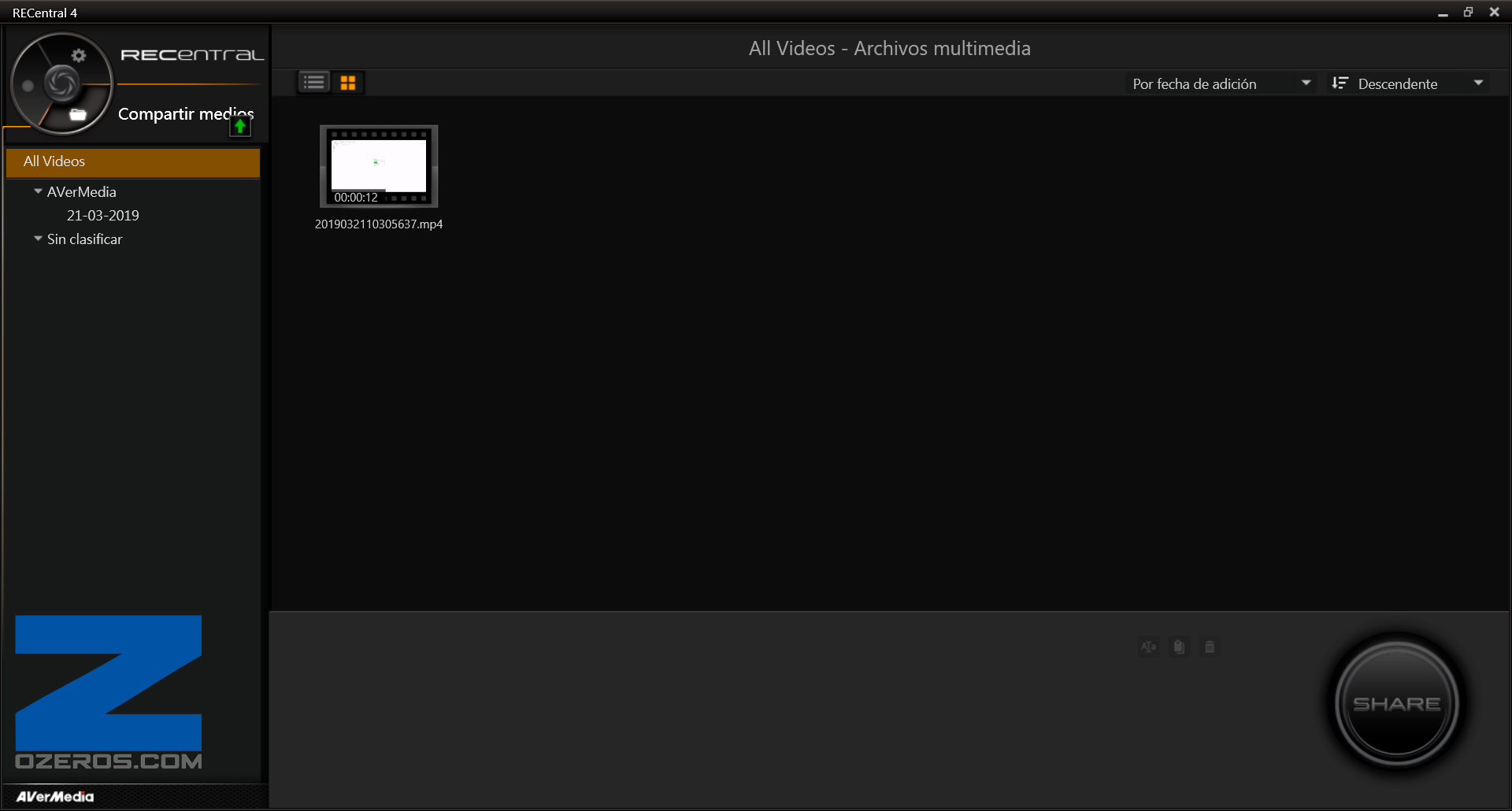Switch to list view
The height and width of the screenshot is (811, 1512).
click(x=314, y=83)
